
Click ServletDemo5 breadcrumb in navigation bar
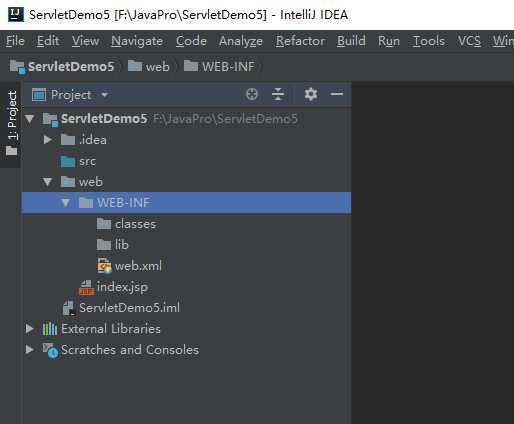point(62,66)
